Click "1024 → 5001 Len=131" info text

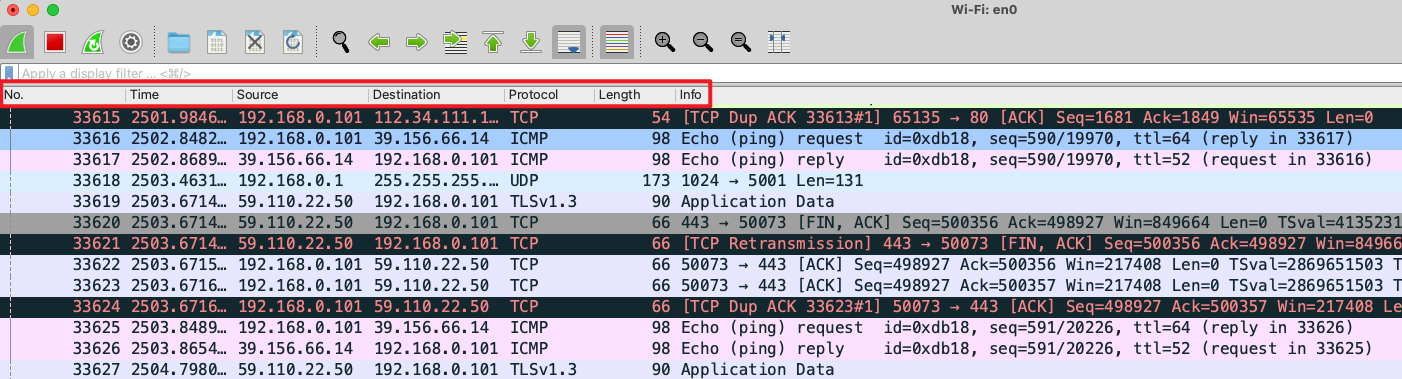pos(773,180)
